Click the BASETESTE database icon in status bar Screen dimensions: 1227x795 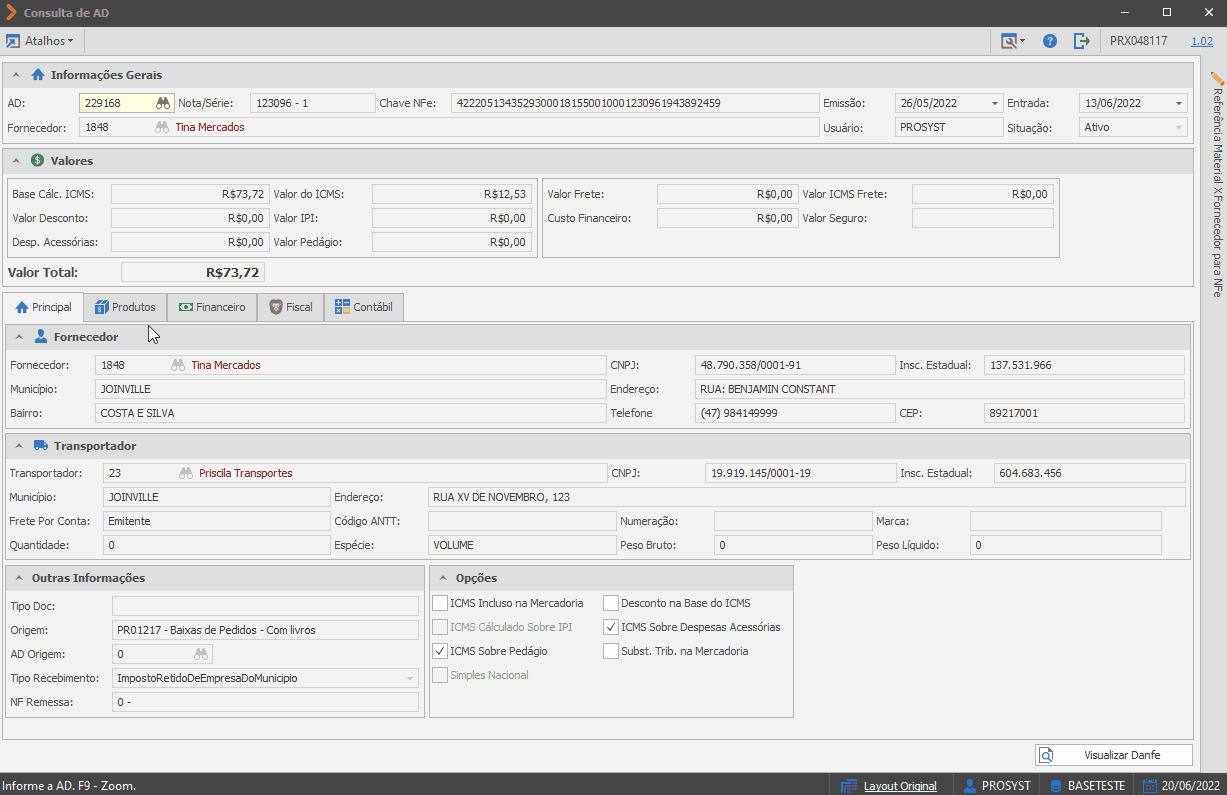click(x=1055, y=785)
